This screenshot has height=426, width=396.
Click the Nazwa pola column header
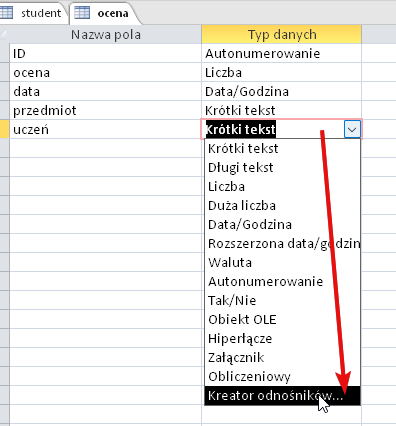(x=105, y=34)
